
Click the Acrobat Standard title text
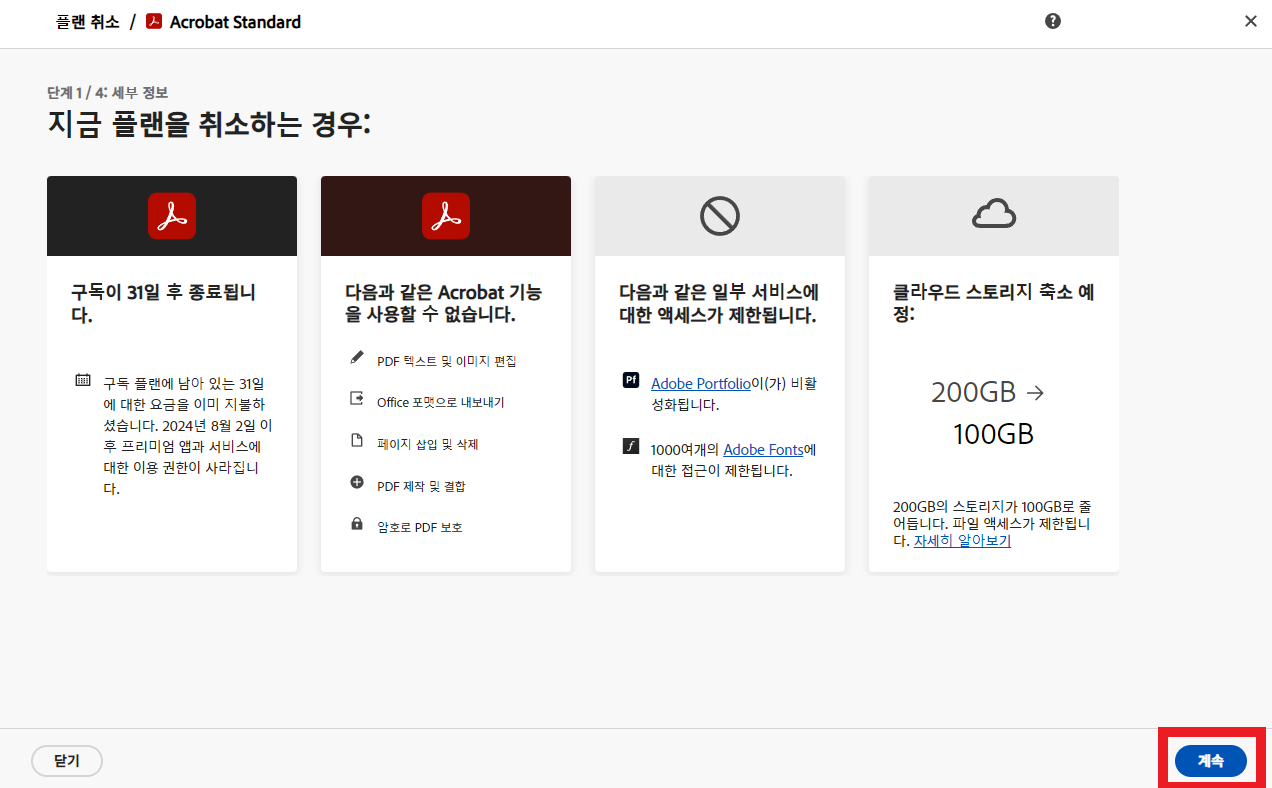235,22
